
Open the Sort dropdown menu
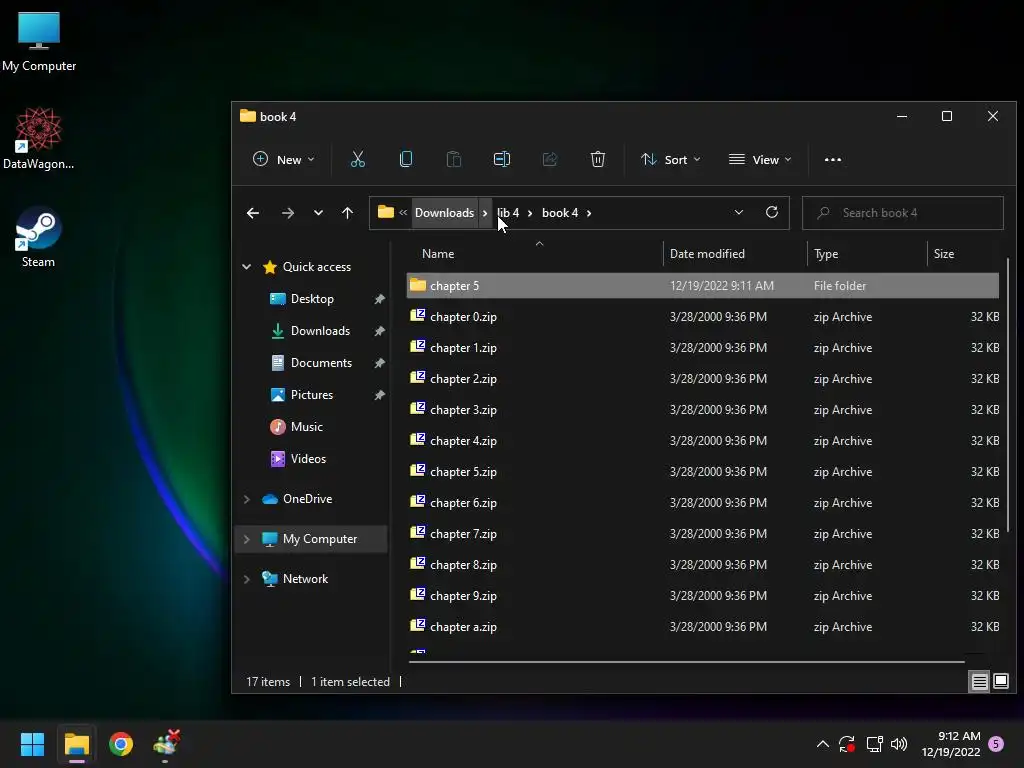pos(671,159)
